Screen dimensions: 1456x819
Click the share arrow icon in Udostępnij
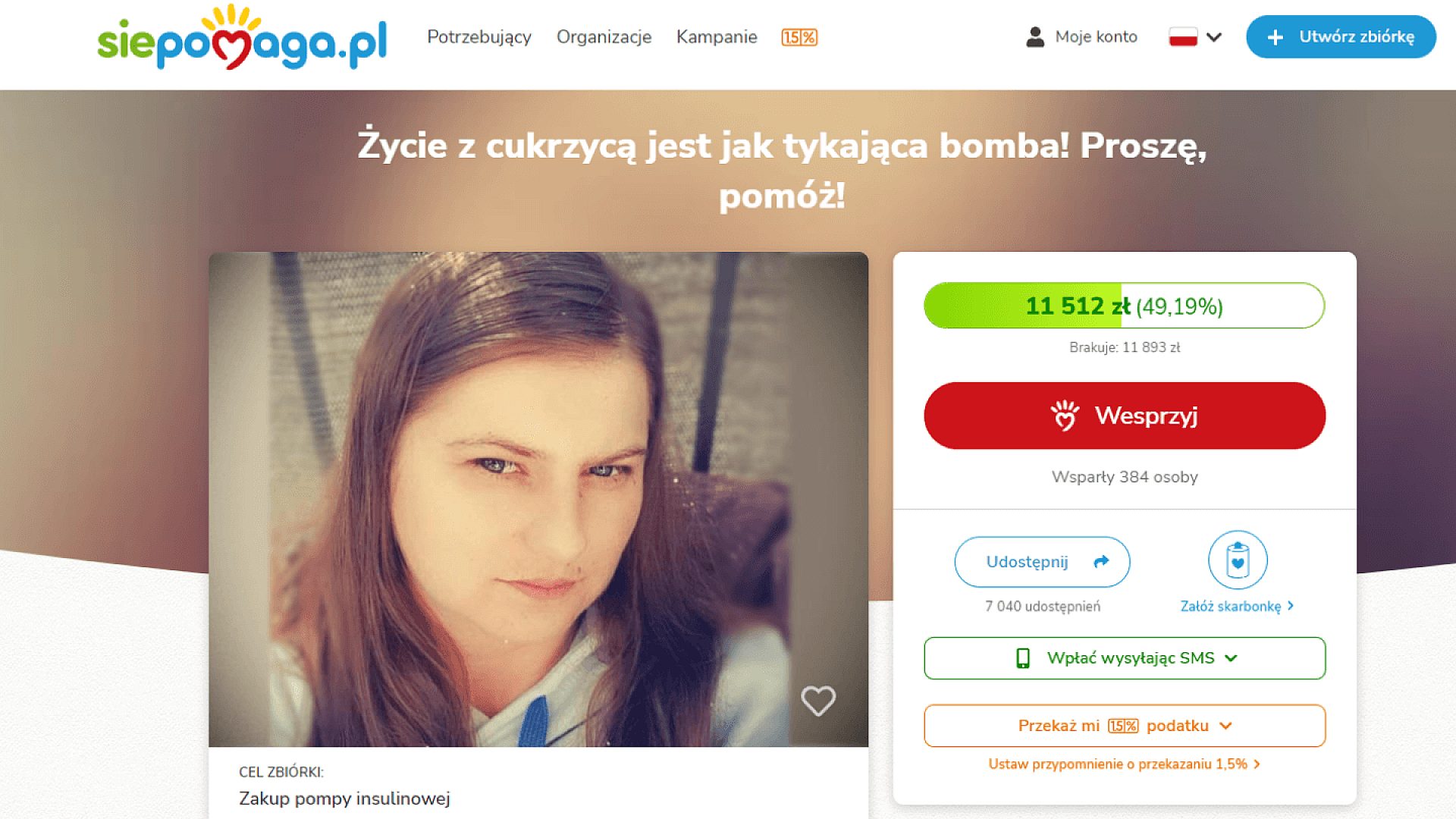point(1101,561)
